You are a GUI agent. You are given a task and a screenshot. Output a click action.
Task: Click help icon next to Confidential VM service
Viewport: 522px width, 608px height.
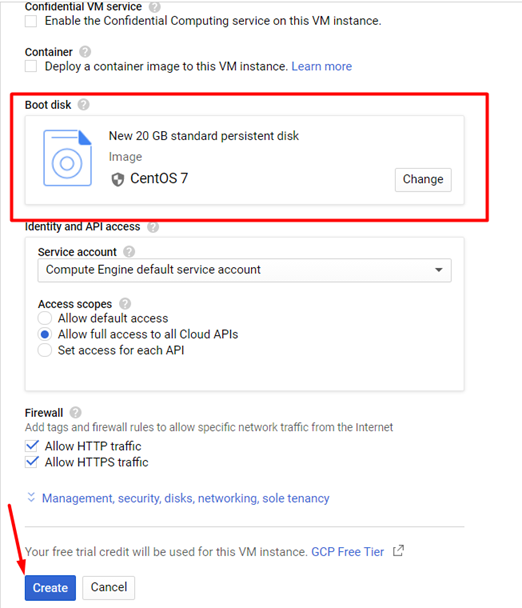click(x=155, y=7)
